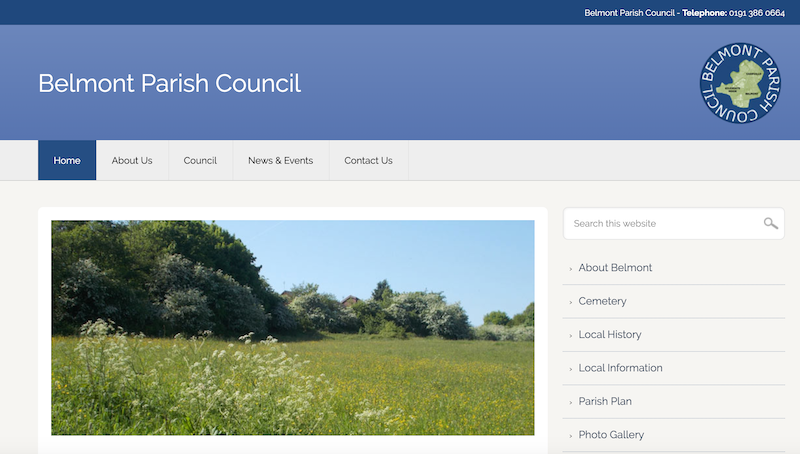Open the Home navigation tab

pos(67,161)
